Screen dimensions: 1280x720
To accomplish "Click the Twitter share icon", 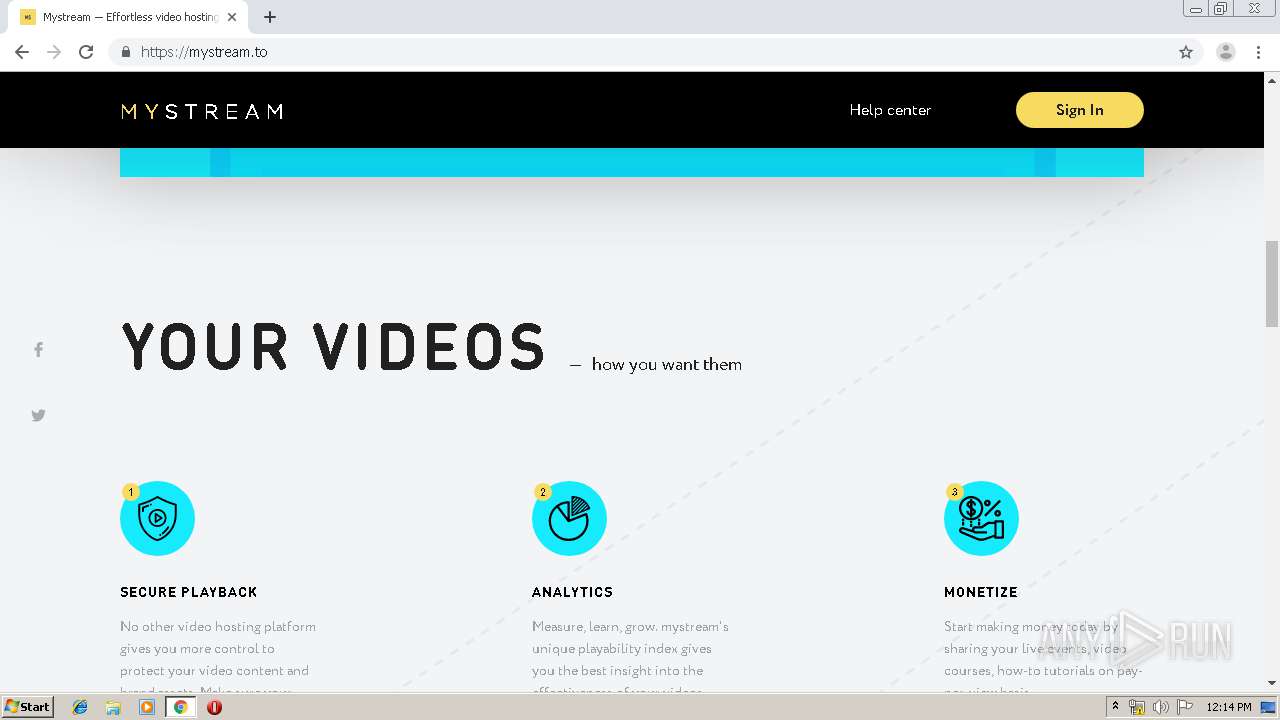I will click(x=38, y=415).
